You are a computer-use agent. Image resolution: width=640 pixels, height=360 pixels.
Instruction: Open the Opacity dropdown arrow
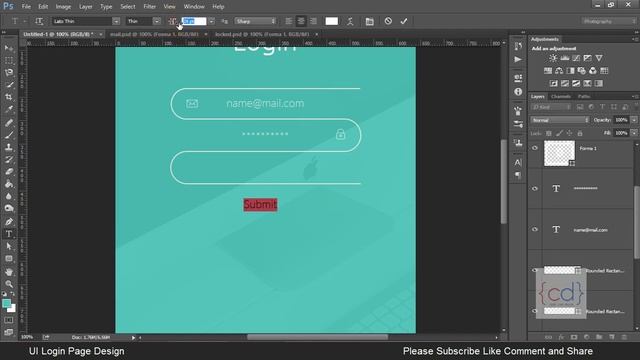[x=634, y=120]
